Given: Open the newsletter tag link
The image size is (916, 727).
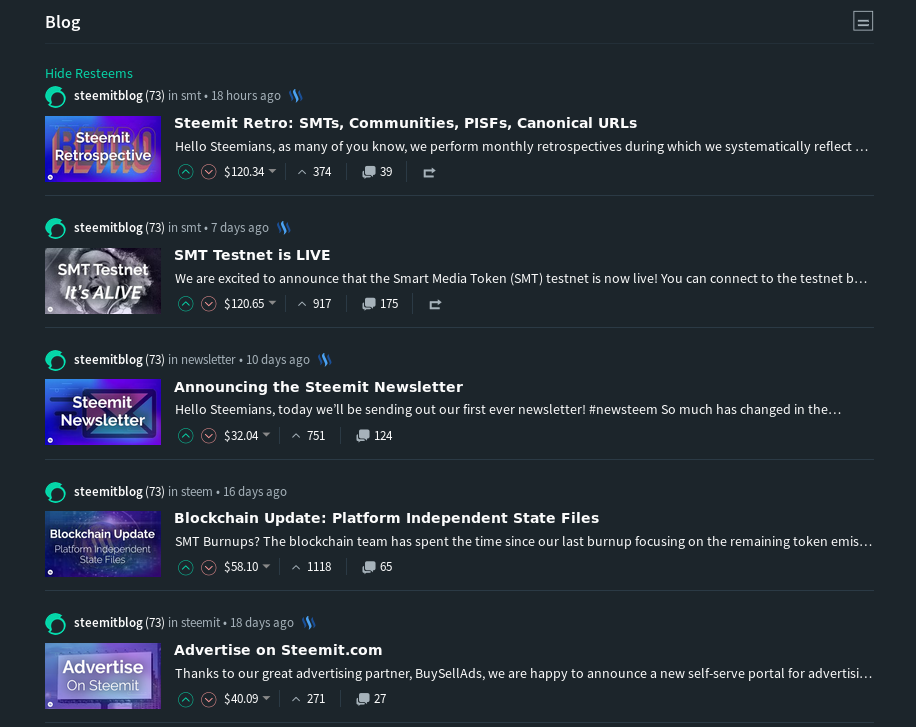Looking at the screenshot, I should click(x=208, y=359).
